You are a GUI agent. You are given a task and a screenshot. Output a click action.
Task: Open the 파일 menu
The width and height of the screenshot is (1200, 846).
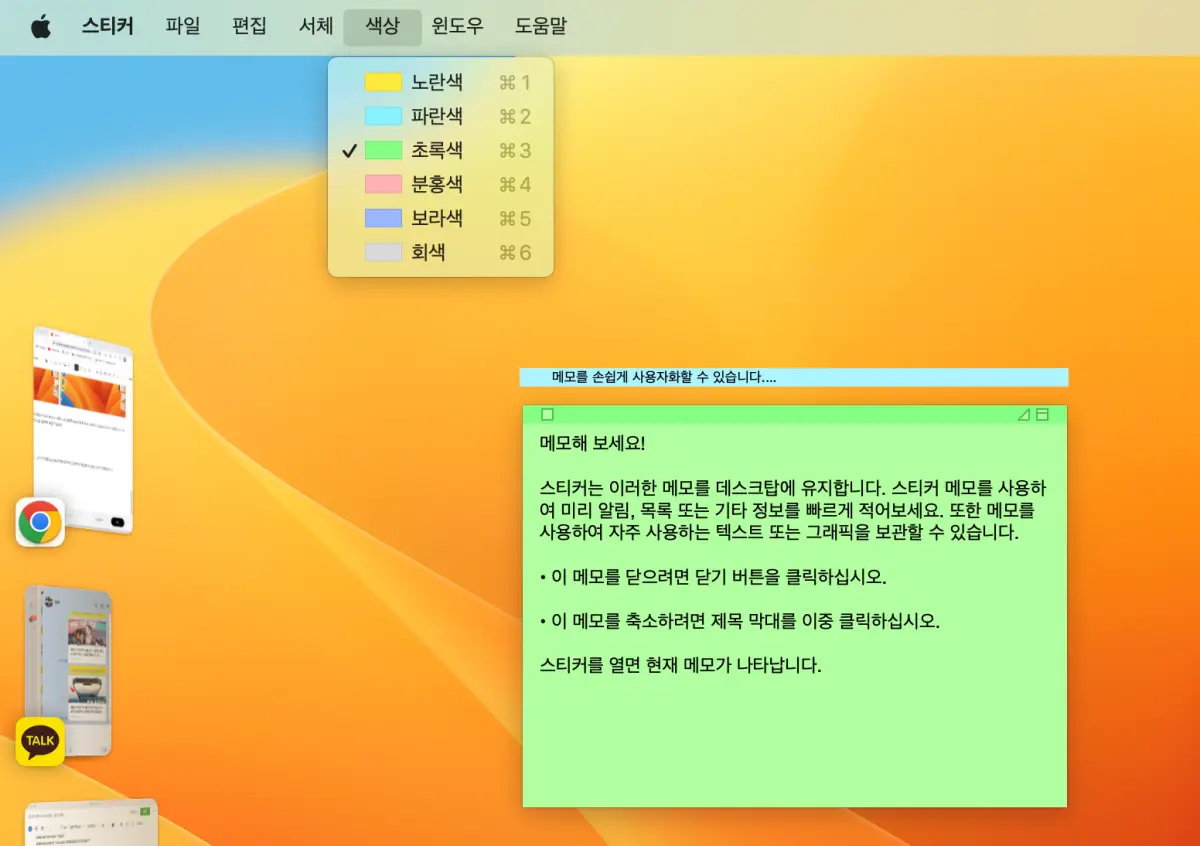point(182,27)
